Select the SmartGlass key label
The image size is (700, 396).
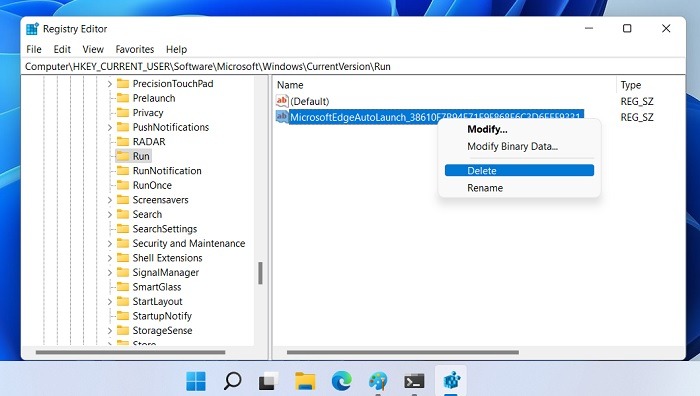(157, 287)
